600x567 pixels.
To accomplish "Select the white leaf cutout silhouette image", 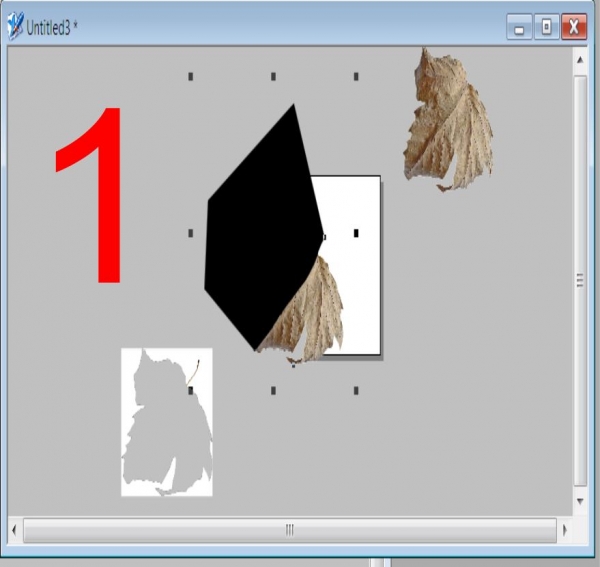I will [x=167, y=422].
